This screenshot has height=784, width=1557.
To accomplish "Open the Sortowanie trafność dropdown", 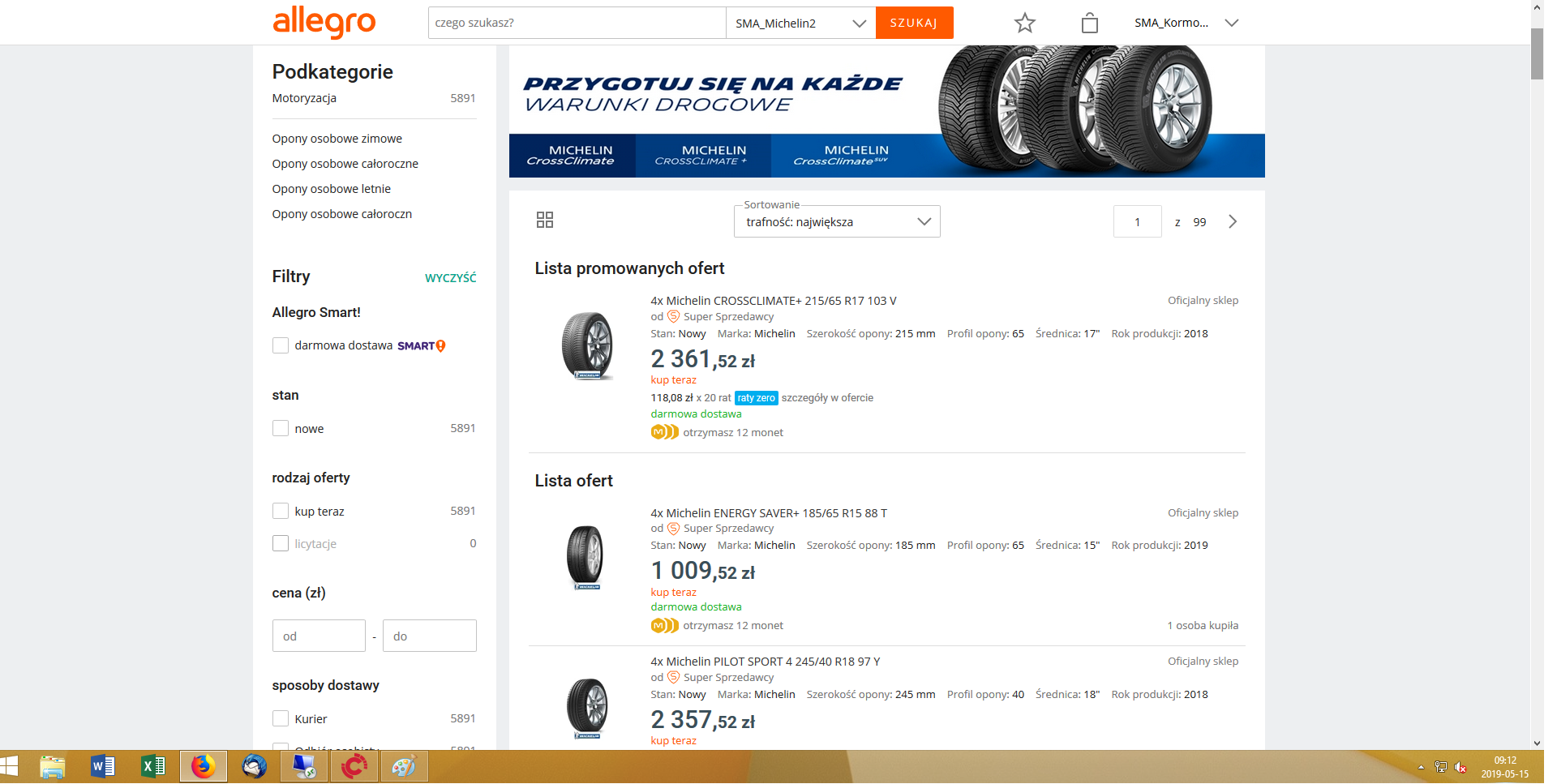I will [836, 221].
